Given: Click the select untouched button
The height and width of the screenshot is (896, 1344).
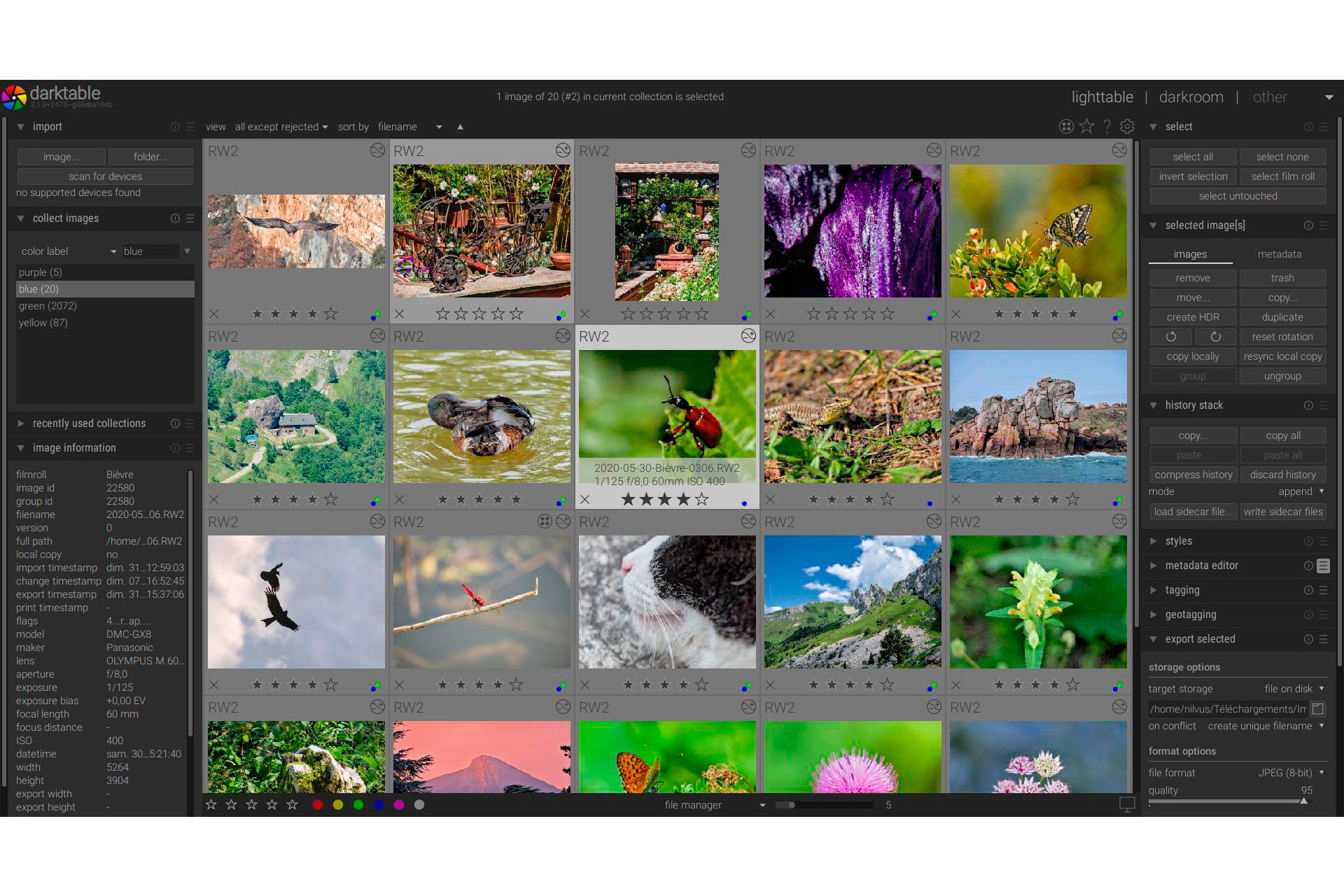Looking at the screenshot, I should click(x=1237, y=196).
